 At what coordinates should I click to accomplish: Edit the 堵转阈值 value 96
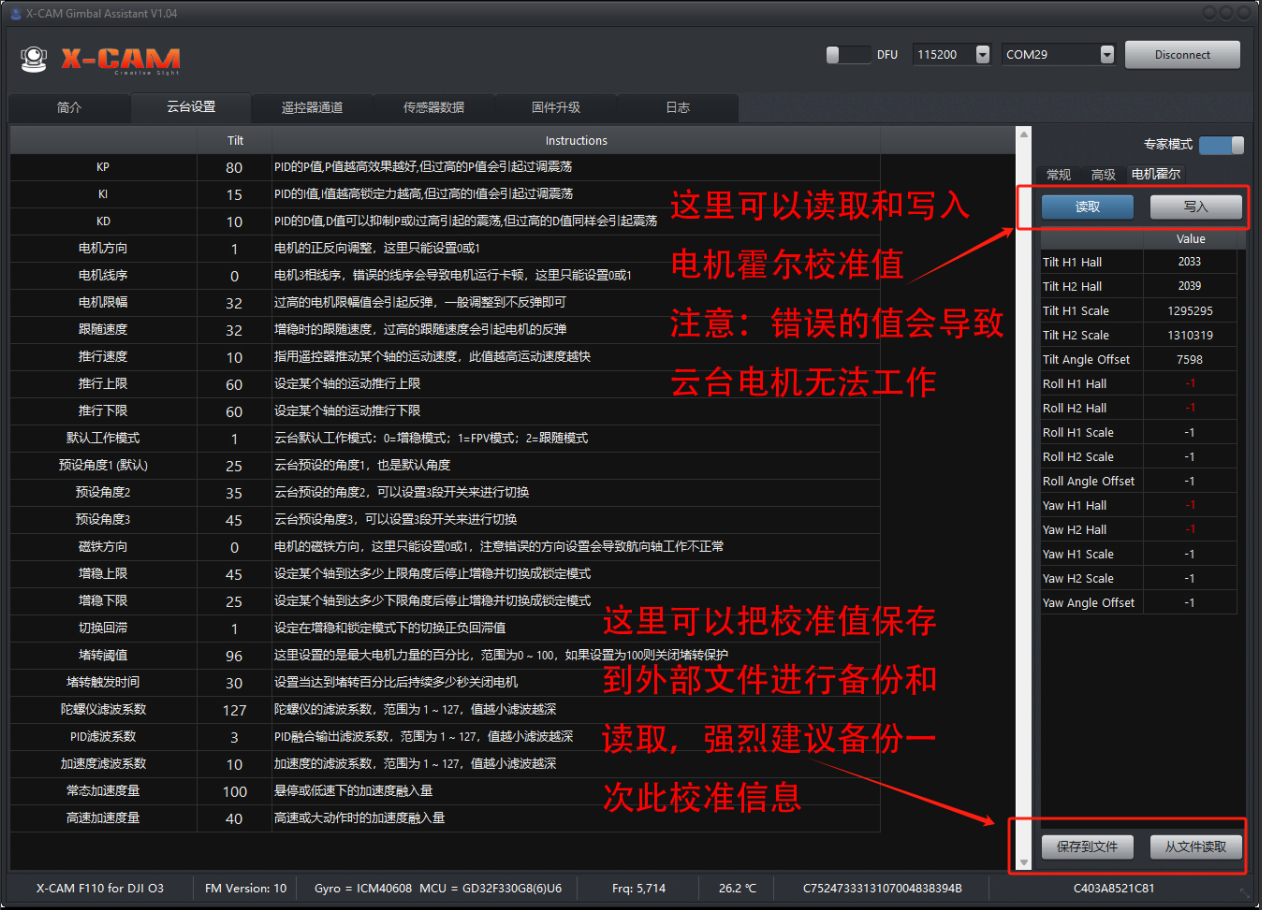point(234,656)
